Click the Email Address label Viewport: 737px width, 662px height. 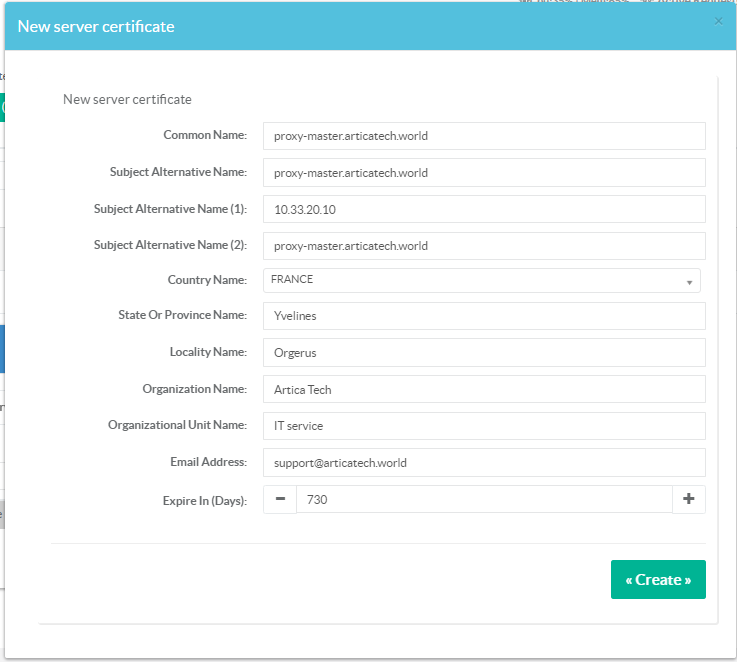point(208,462)
